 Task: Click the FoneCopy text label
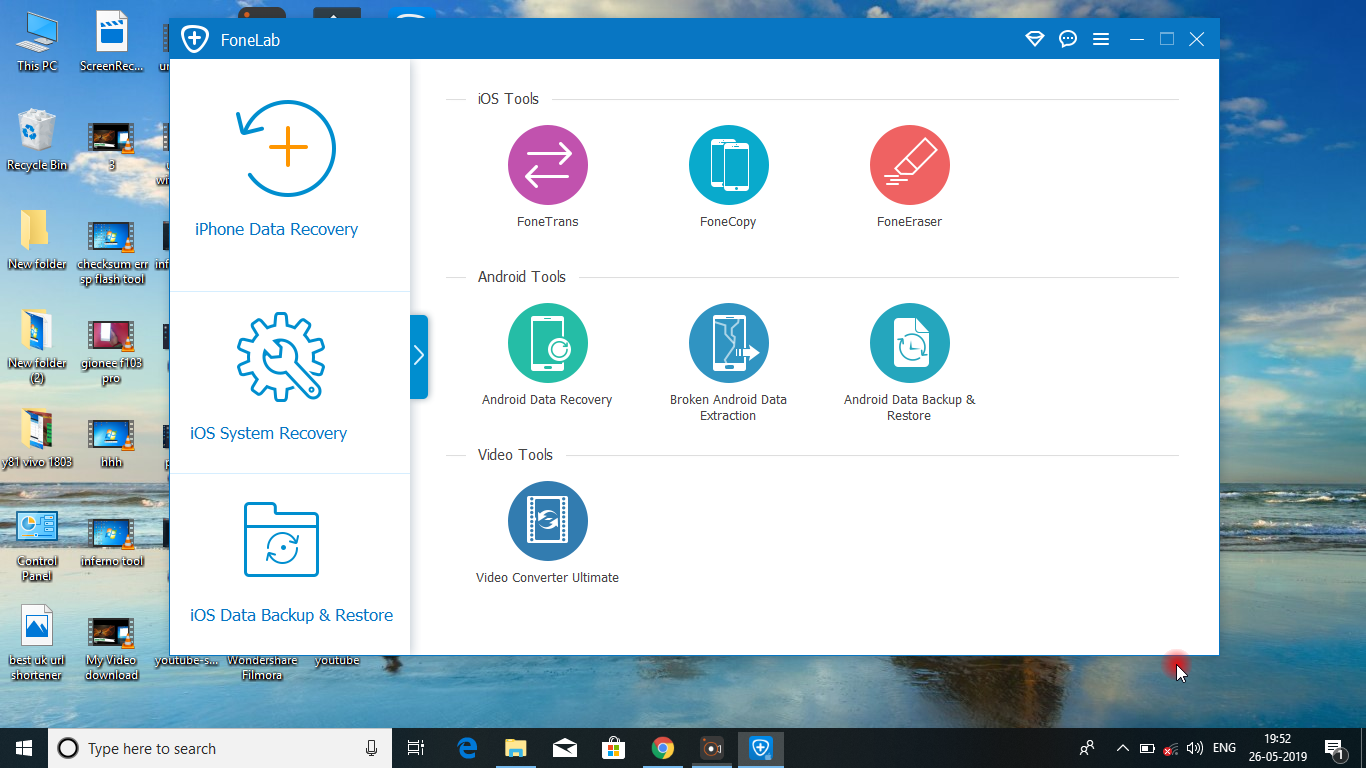728,222
